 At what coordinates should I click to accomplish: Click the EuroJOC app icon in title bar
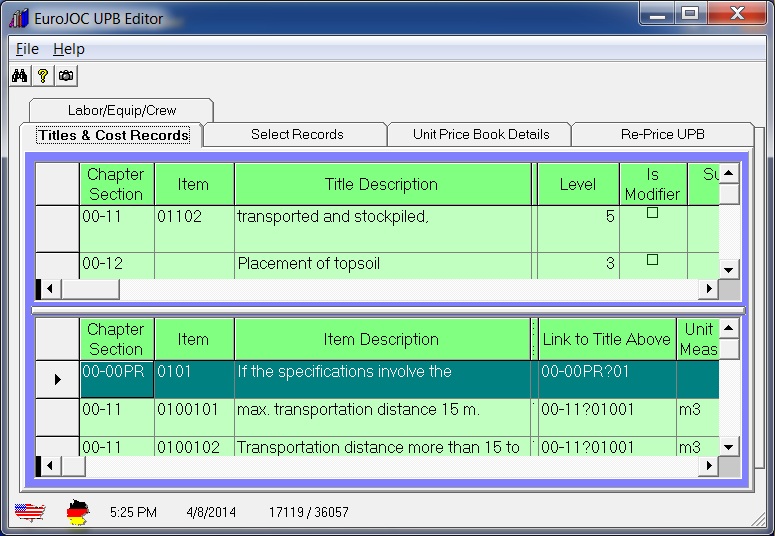(17, 18)
